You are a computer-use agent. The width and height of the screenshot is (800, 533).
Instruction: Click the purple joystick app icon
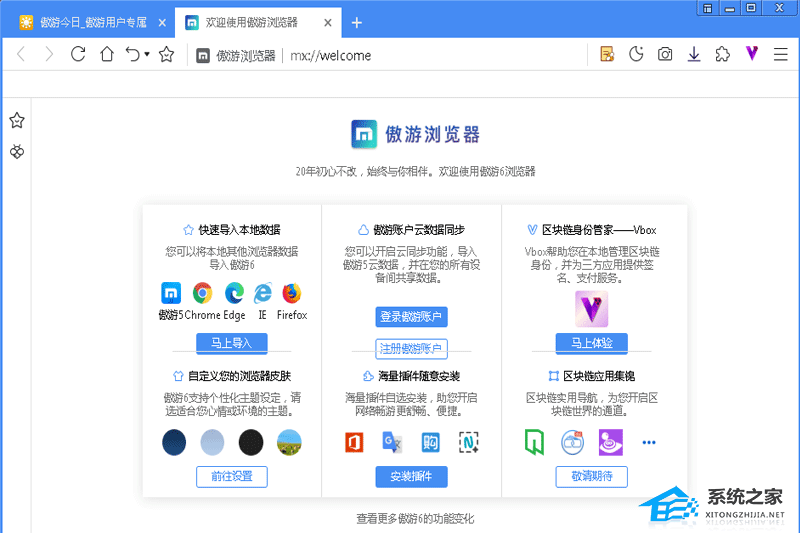pyautogui.click(x=611, y=442)
